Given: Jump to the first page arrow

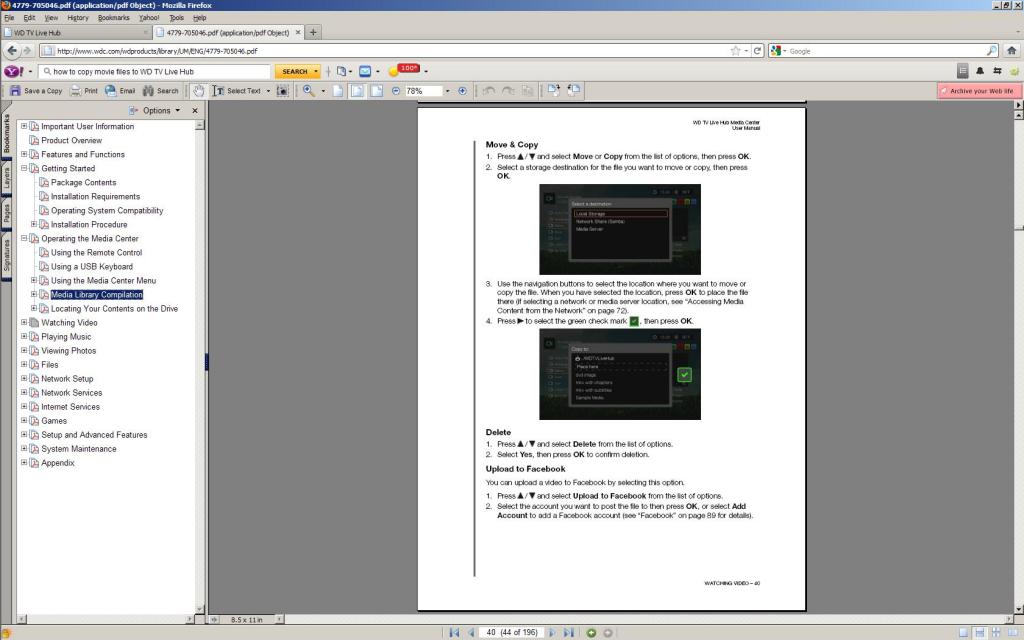Looking at the screenshot, I should (454, 632).
